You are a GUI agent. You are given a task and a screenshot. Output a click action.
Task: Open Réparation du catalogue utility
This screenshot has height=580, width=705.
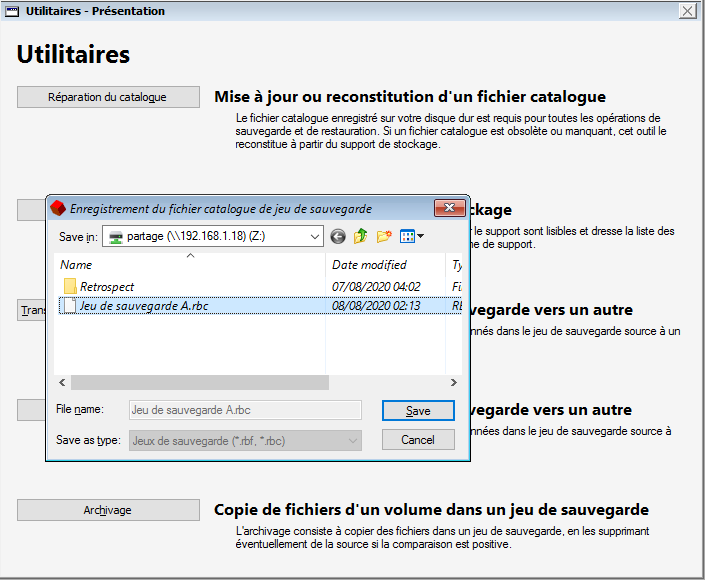pyautogui.click(x=107, y=97)
